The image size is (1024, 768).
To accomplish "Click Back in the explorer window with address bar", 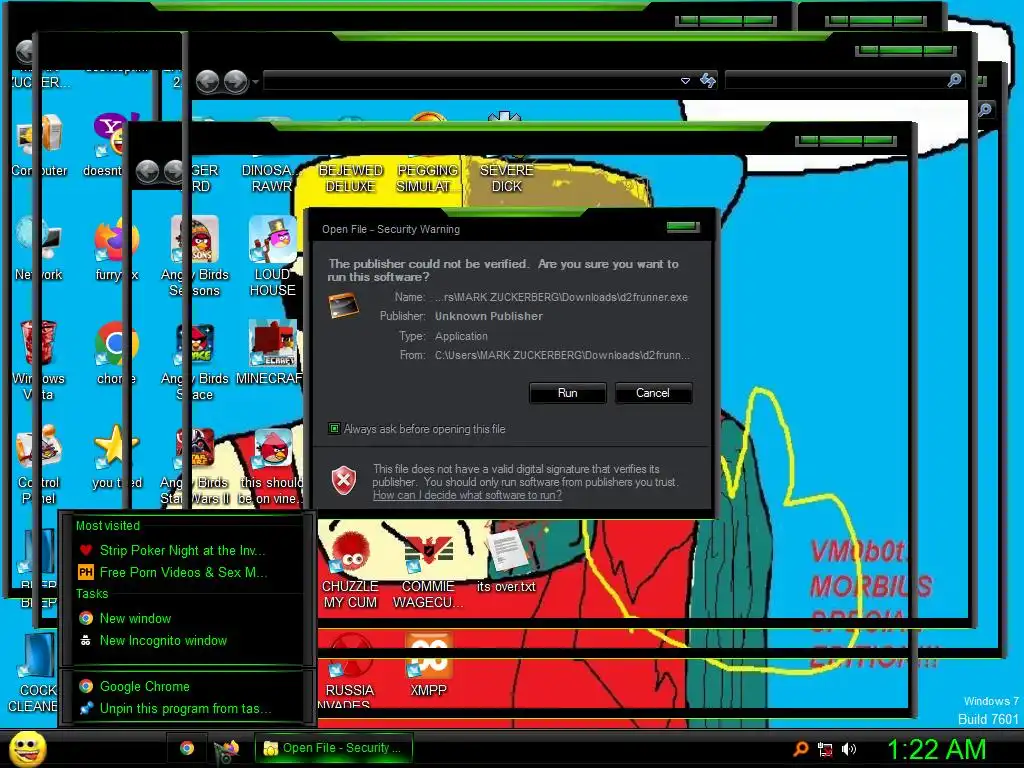I will [x=207, y=82].
